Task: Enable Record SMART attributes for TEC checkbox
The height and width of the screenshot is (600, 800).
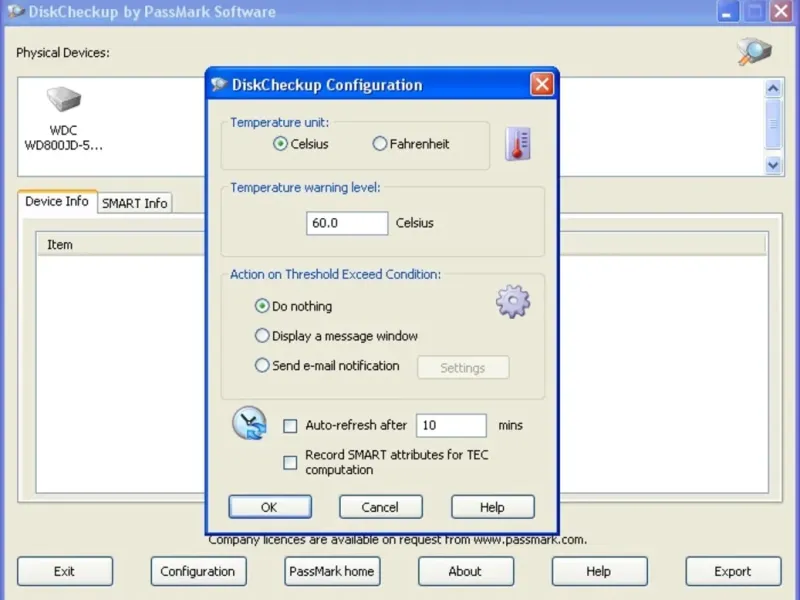Action: coord(290,463)
